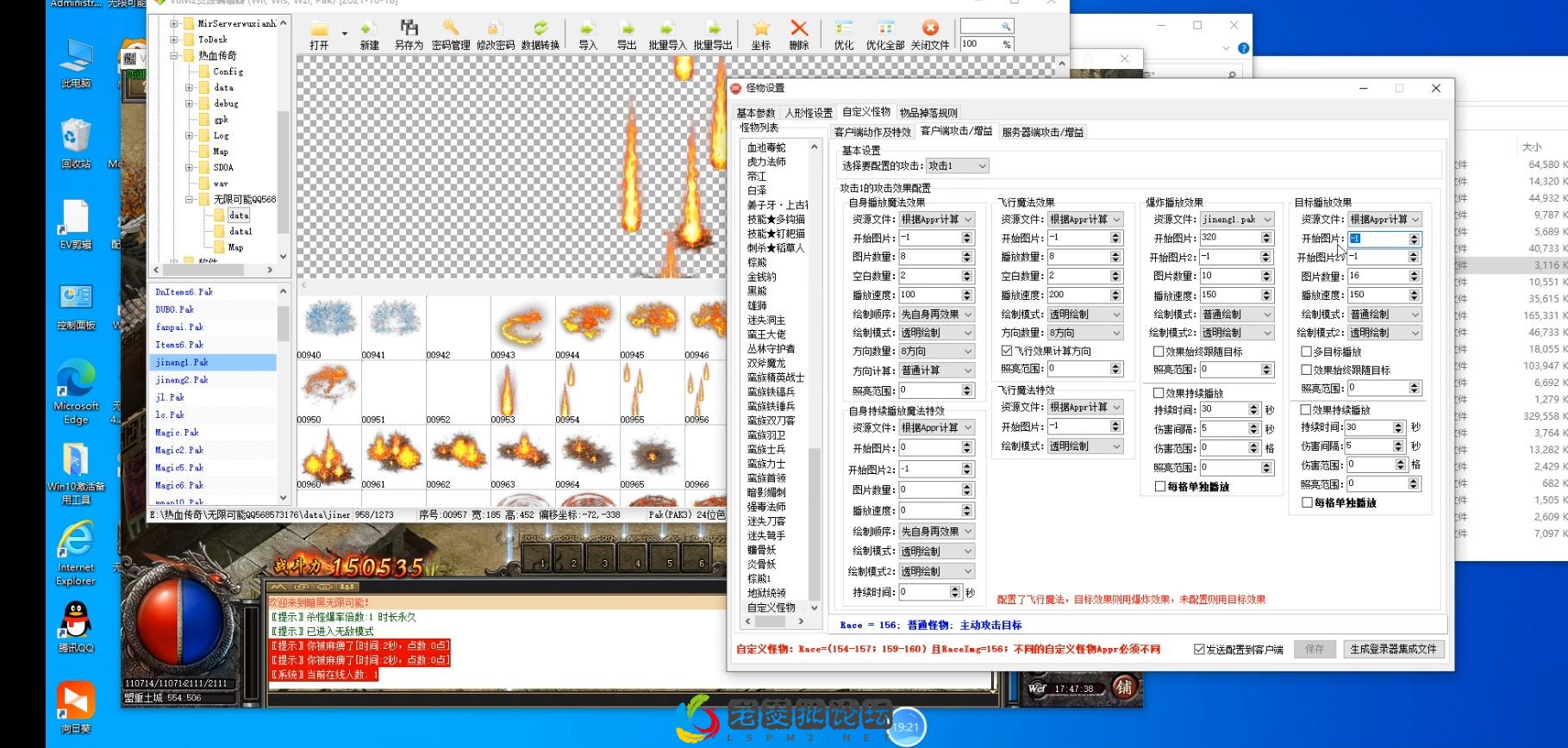
Task: Select 虎力法师 in the monster list
Action: tap(766, 162)
